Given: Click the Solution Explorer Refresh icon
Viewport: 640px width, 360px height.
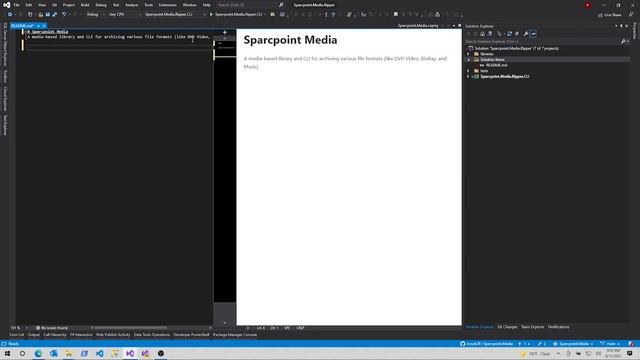Looking at the screenshot, I should tap(509, 34).
